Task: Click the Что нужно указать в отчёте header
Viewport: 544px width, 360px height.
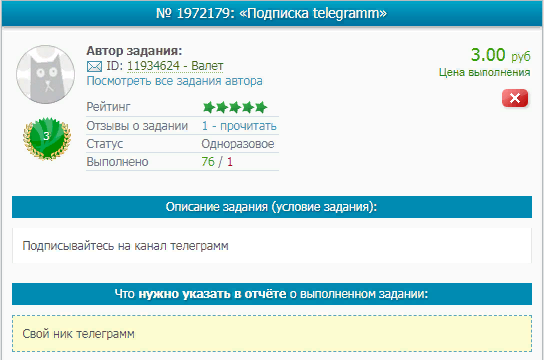Action: pyautogui.click(x=272, y=294)
